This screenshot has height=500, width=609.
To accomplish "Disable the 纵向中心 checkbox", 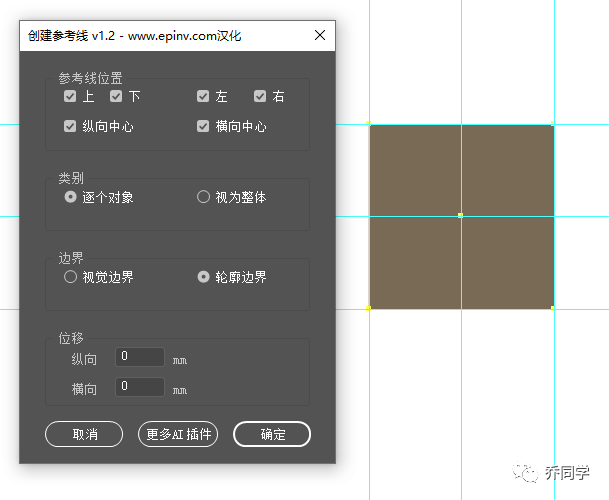I will coord(70,126).
